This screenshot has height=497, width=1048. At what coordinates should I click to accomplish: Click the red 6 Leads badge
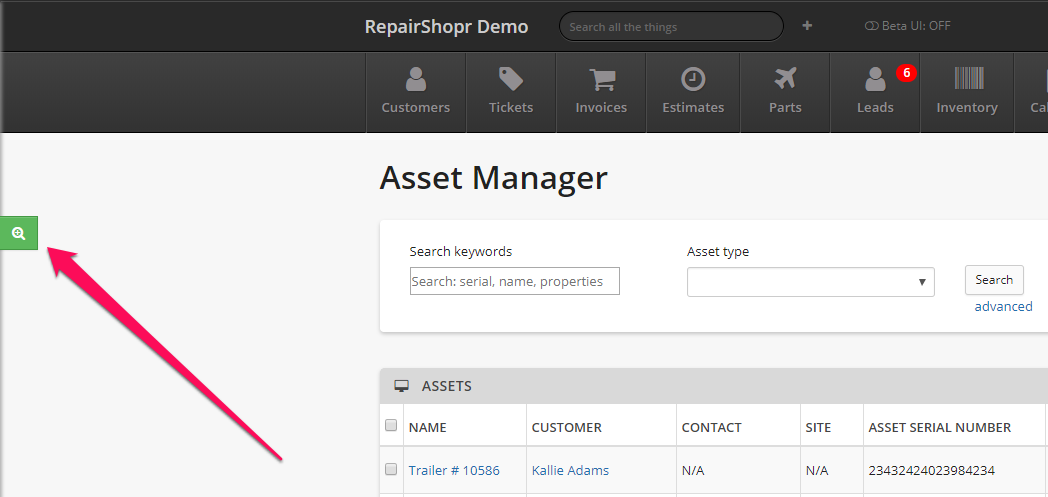tap(906, 73)
